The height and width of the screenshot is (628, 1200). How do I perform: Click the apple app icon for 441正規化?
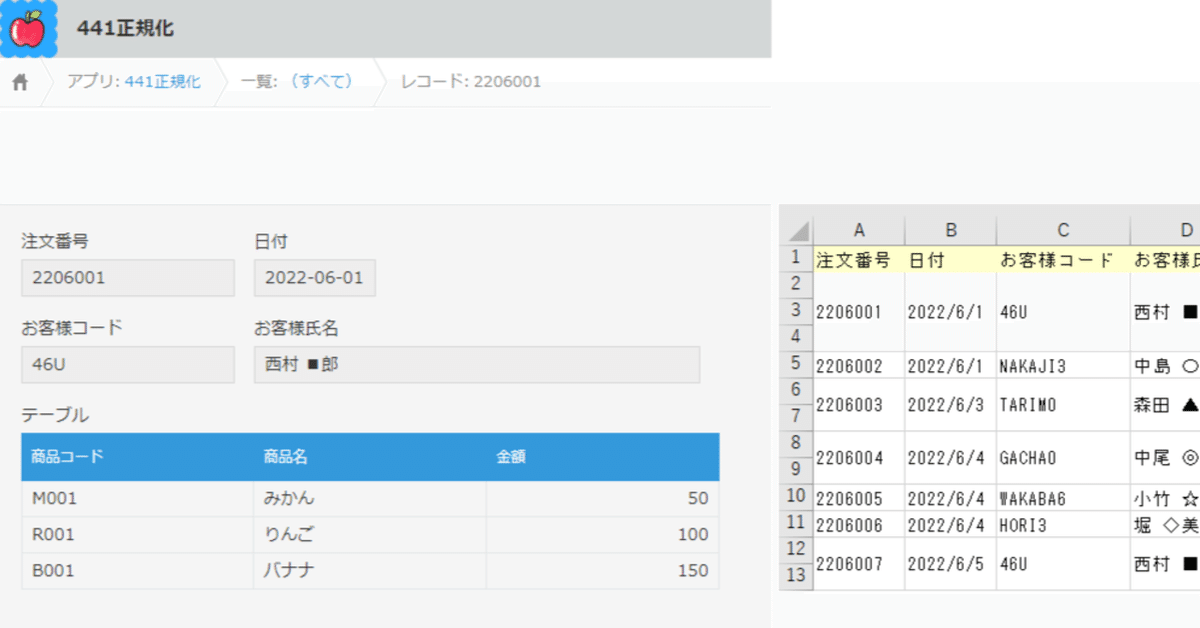(32, 30)
